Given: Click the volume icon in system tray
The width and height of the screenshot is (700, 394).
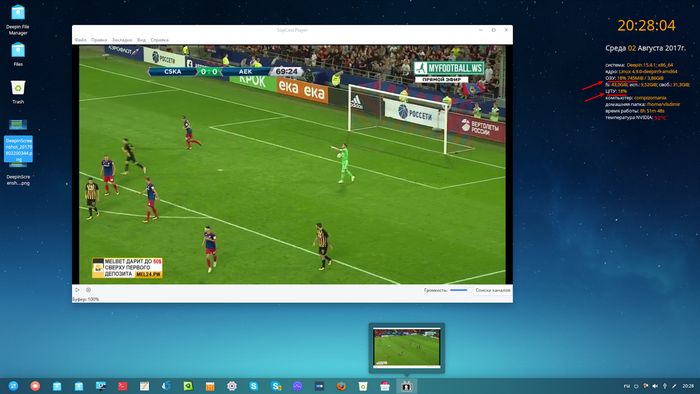Looking at the screenshot, I should coord(655,386).
